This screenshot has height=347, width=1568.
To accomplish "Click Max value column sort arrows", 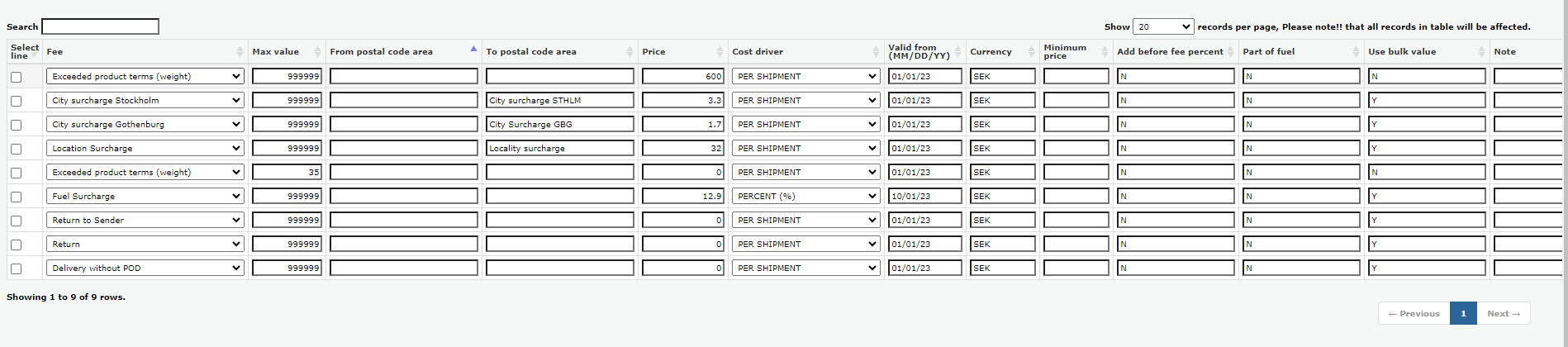I will [317, 52].
